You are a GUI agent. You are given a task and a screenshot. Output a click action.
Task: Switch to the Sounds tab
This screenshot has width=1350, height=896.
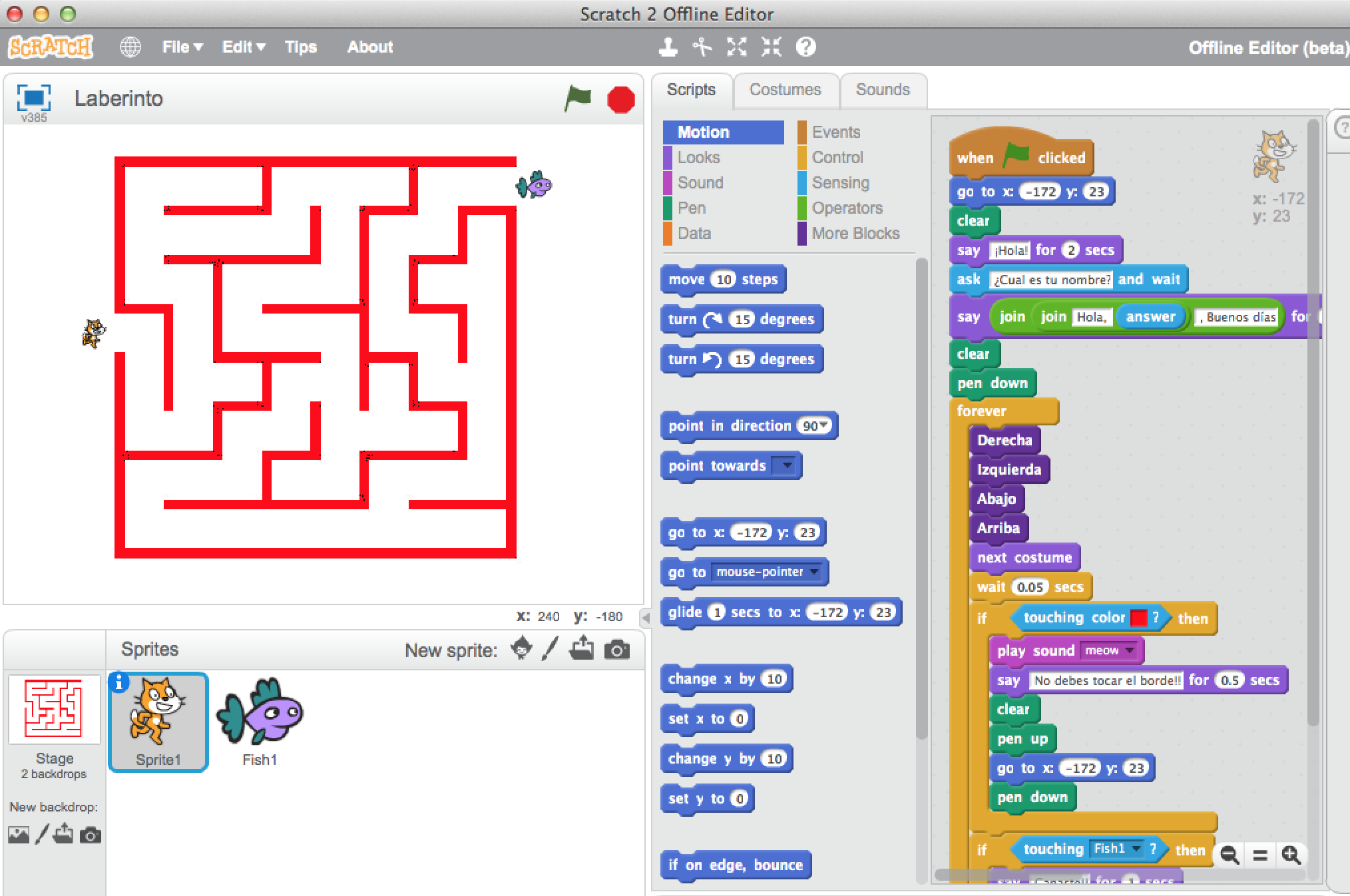883,90
